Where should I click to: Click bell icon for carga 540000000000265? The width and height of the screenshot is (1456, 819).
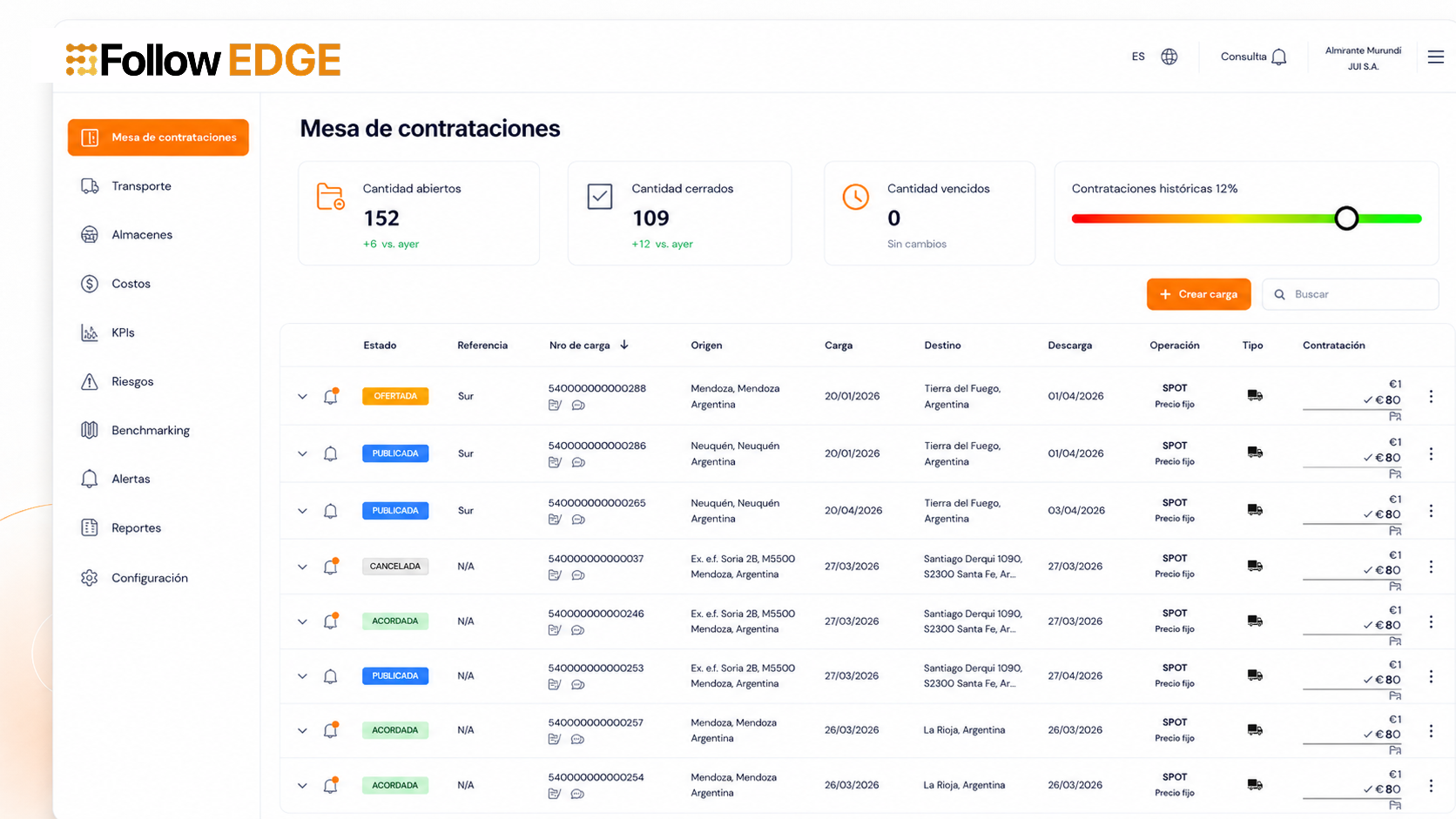331,511
